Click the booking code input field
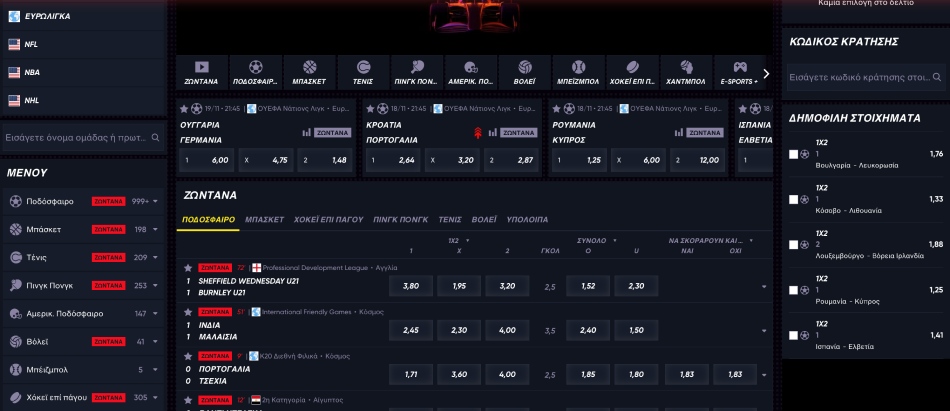950x411 pixels. (x=866, y=78)
